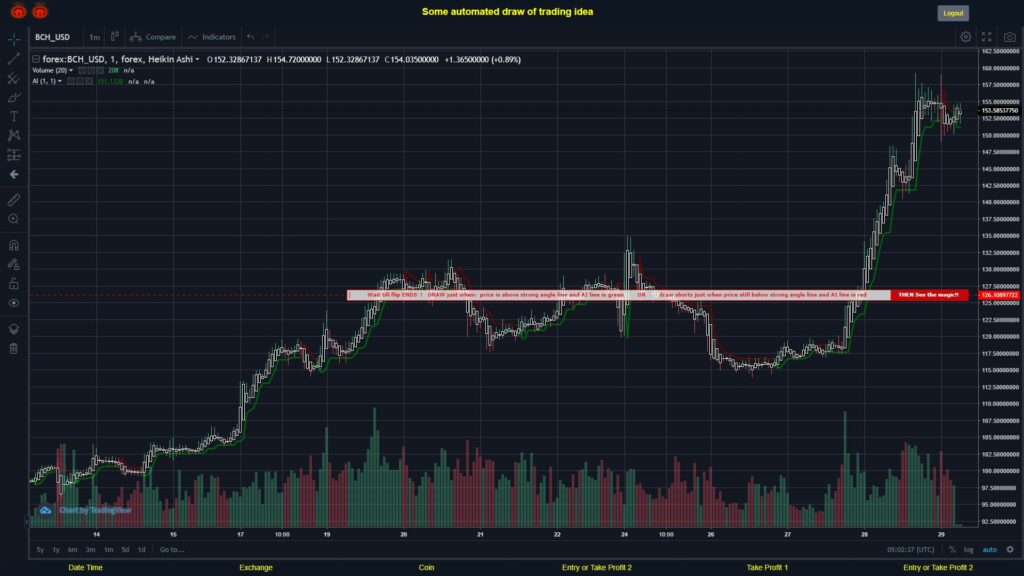Viewport: 1024px width, 576px height.
Task: Toggle log scale
Action: (x=968, y=549)
